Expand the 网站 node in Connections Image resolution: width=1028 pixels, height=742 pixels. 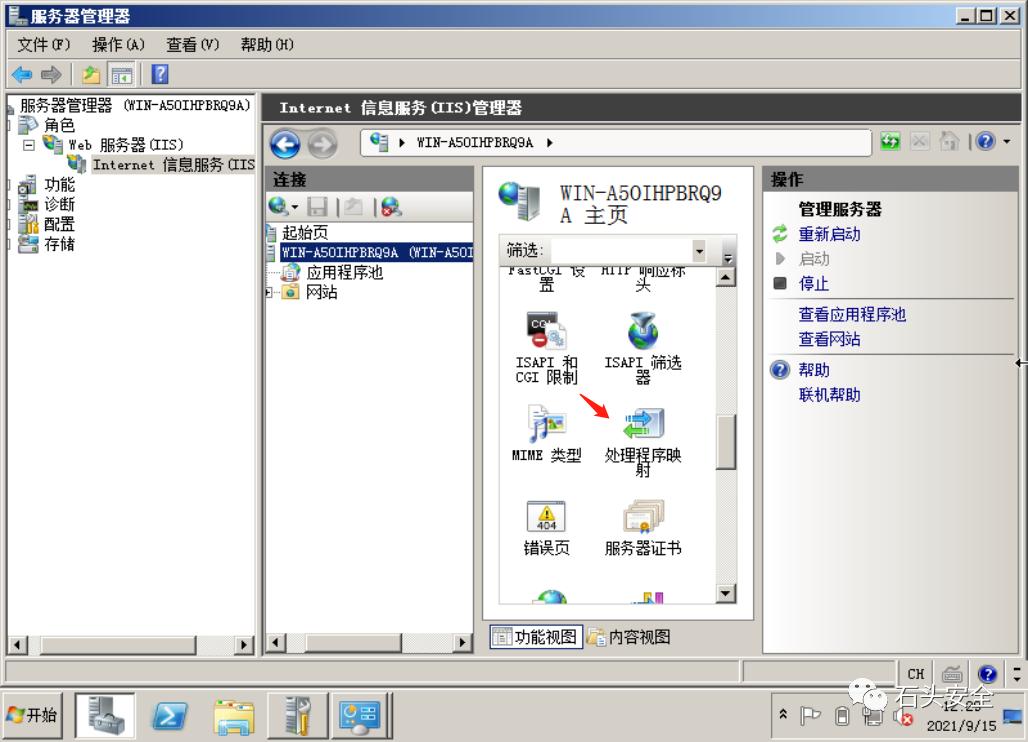(x=269, y=292)
